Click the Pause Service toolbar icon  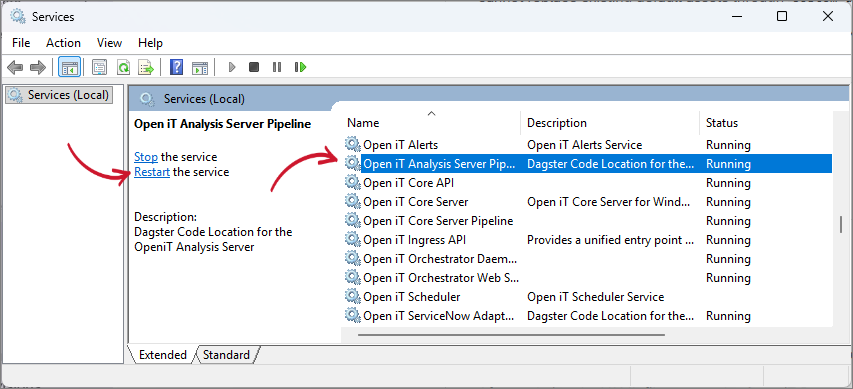277,67
